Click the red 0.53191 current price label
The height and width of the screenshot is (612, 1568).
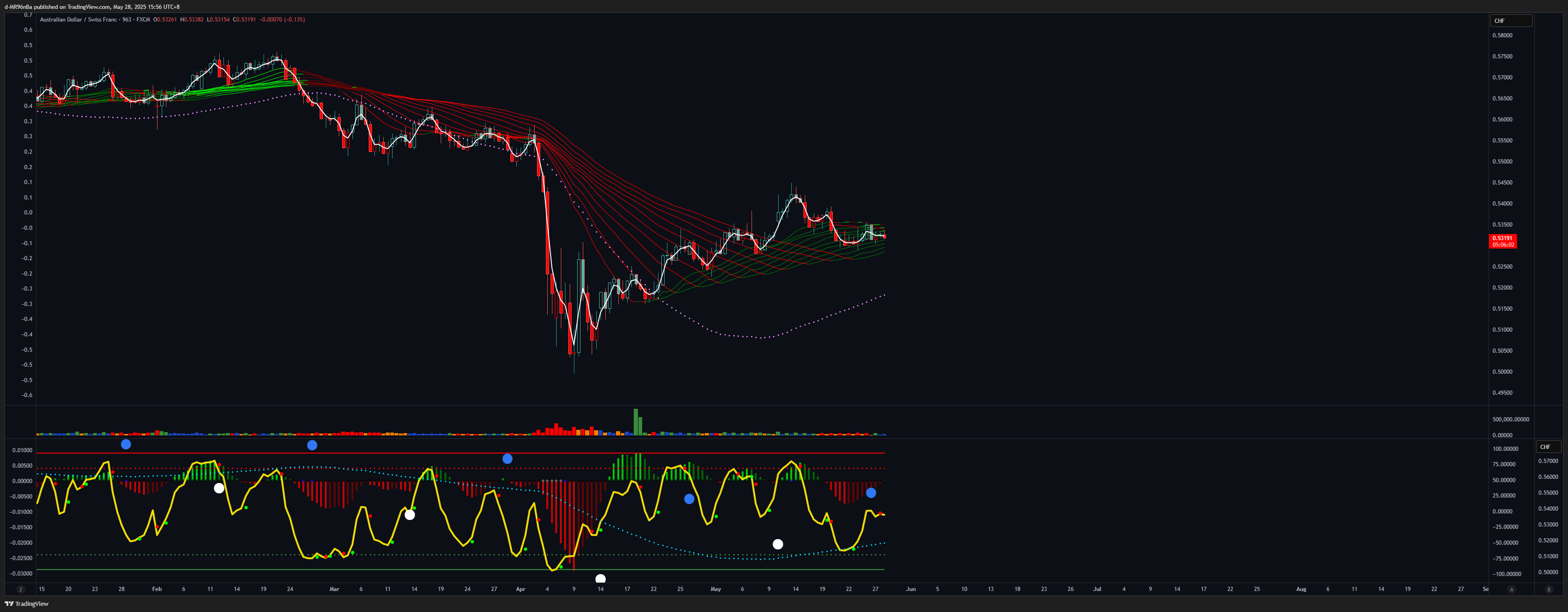point(1502,238)
